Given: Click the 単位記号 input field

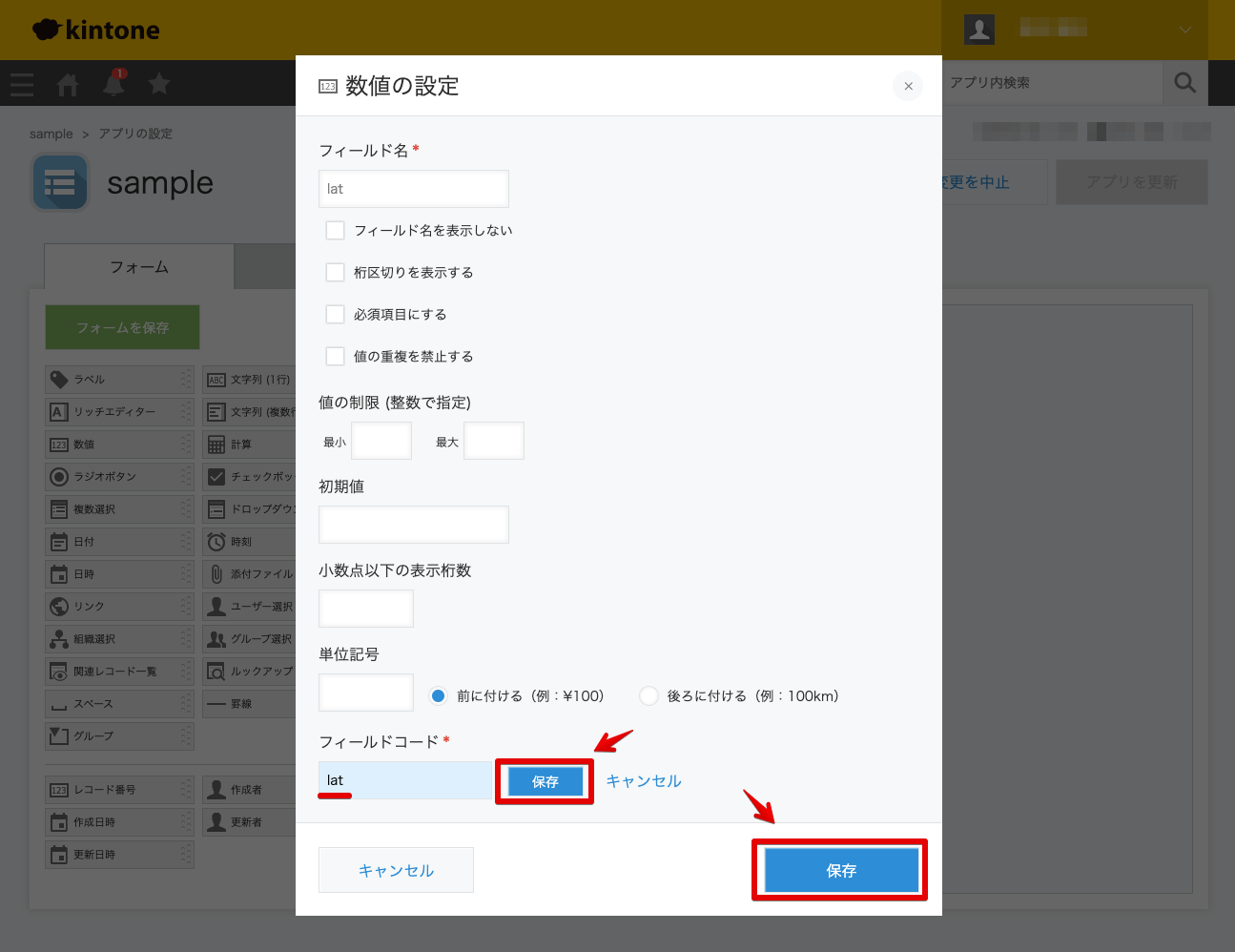Looking at the screenshot, I should point(366,693).
